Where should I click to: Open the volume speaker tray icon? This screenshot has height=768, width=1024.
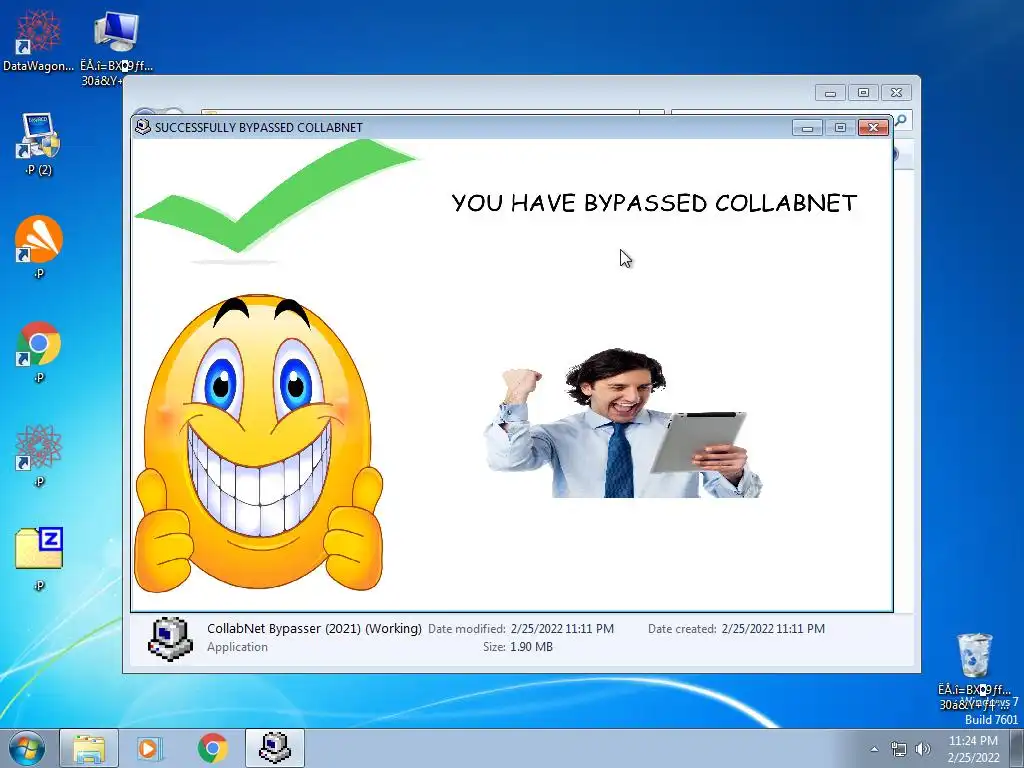[x=923, y=749]
